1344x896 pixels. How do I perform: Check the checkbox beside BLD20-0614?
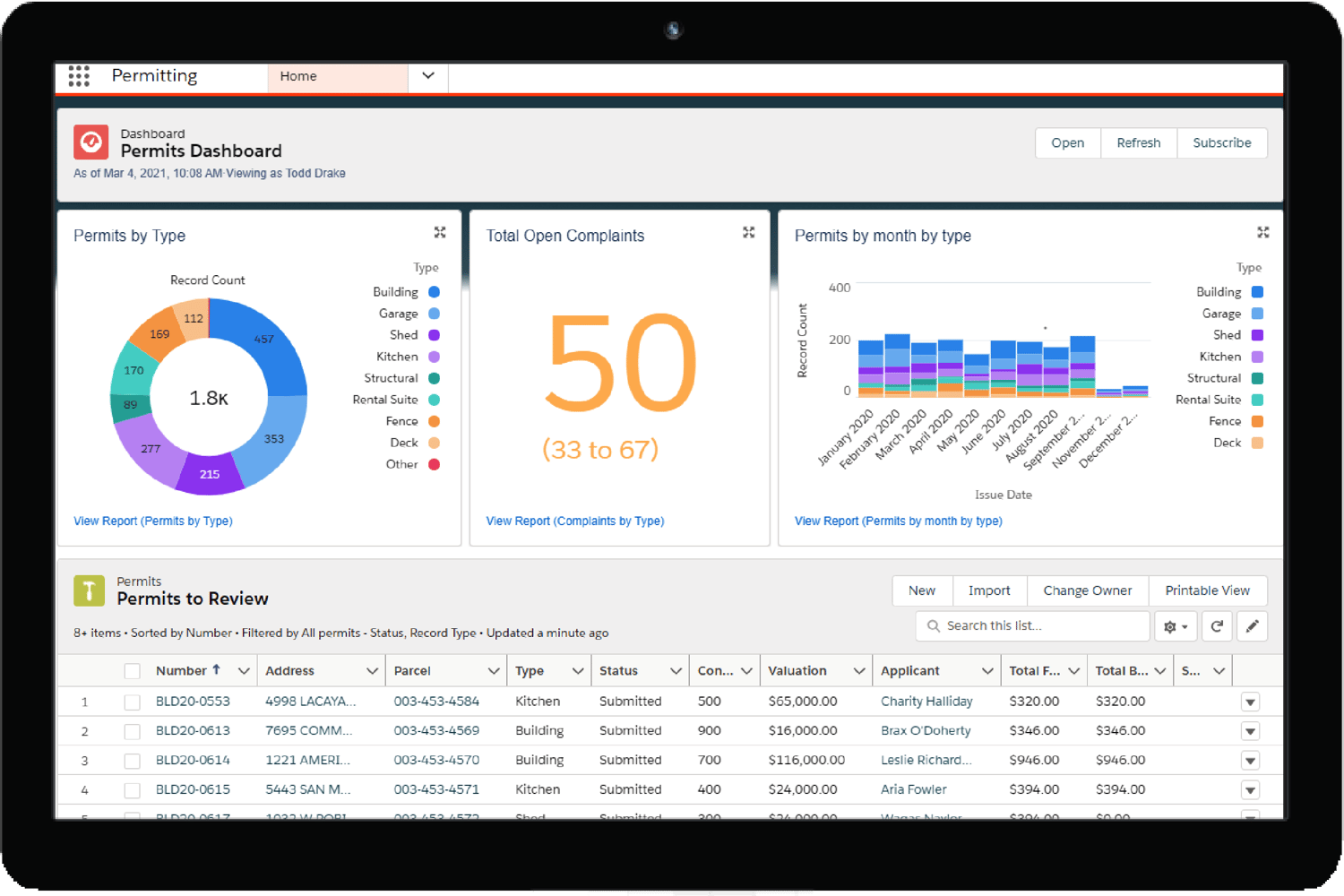click(132, 760)
